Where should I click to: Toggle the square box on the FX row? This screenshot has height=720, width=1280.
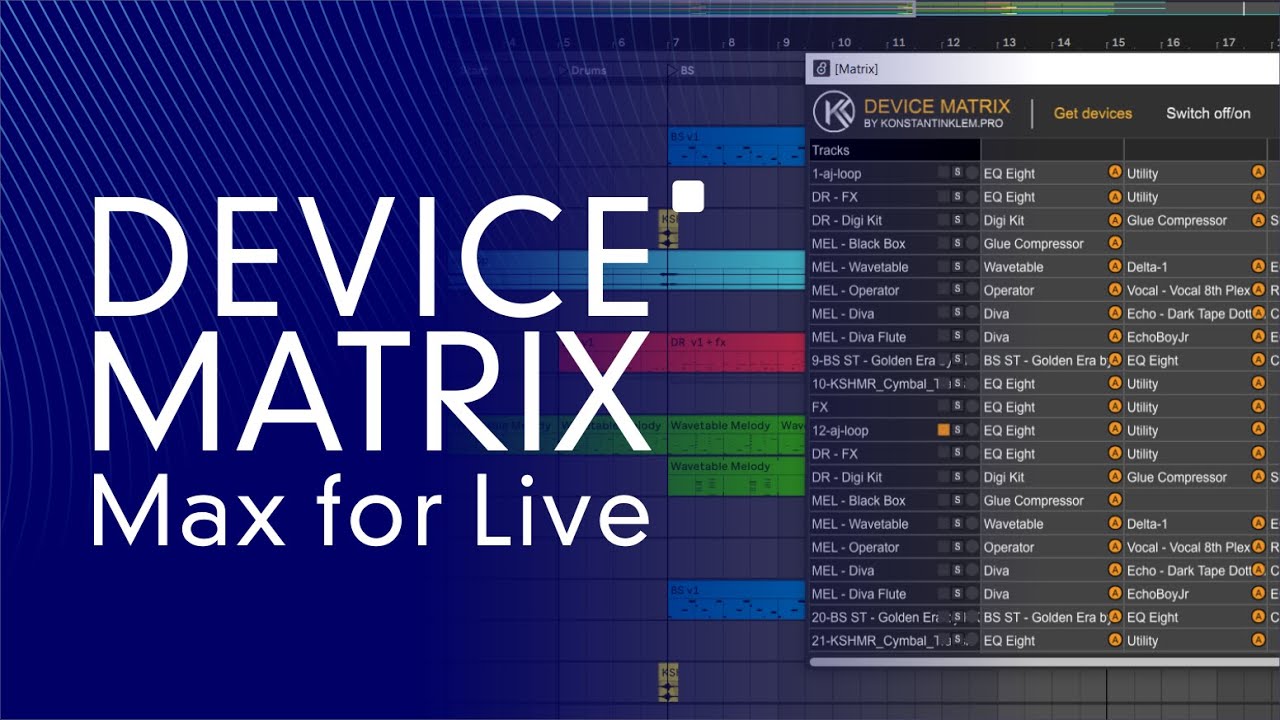coord(943,407)
